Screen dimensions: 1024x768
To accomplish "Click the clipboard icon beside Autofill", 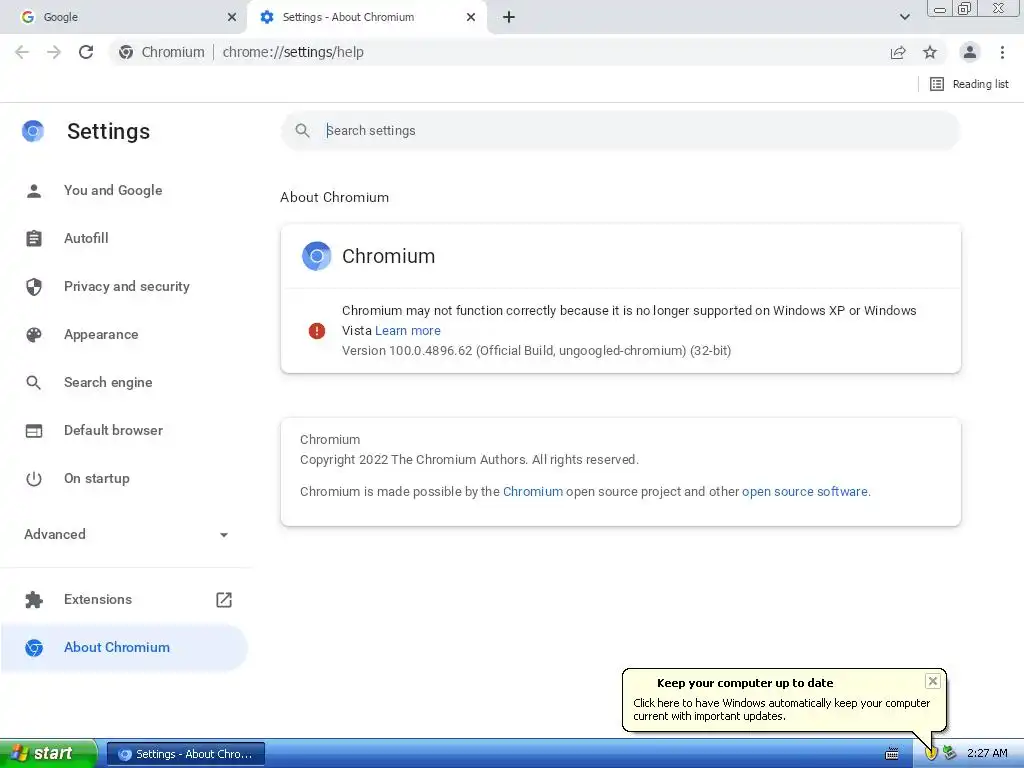I will (34, 238).
